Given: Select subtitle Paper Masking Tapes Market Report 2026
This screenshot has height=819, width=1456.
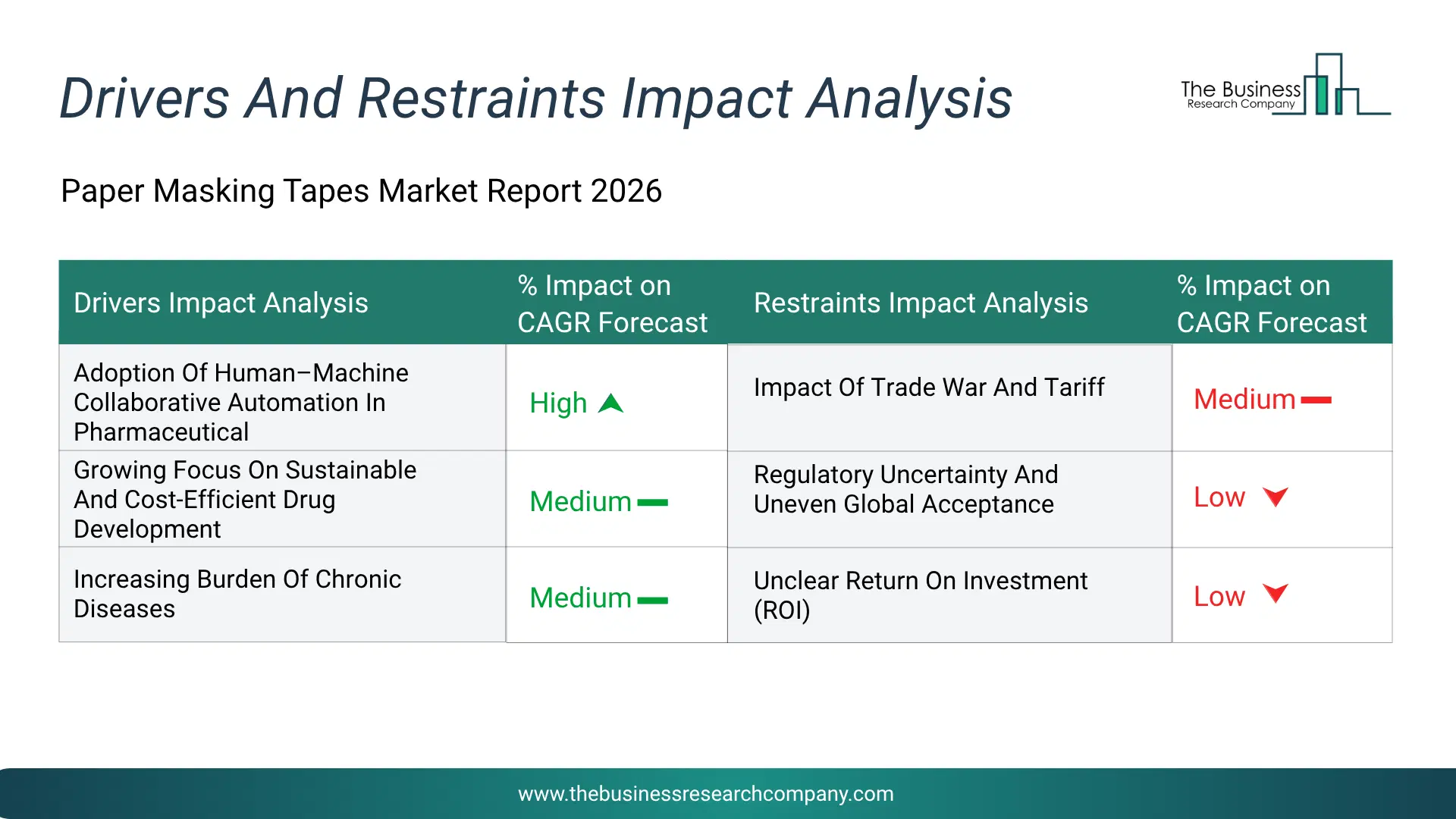Looking at the screenshot, I should (x=361, y=190).
